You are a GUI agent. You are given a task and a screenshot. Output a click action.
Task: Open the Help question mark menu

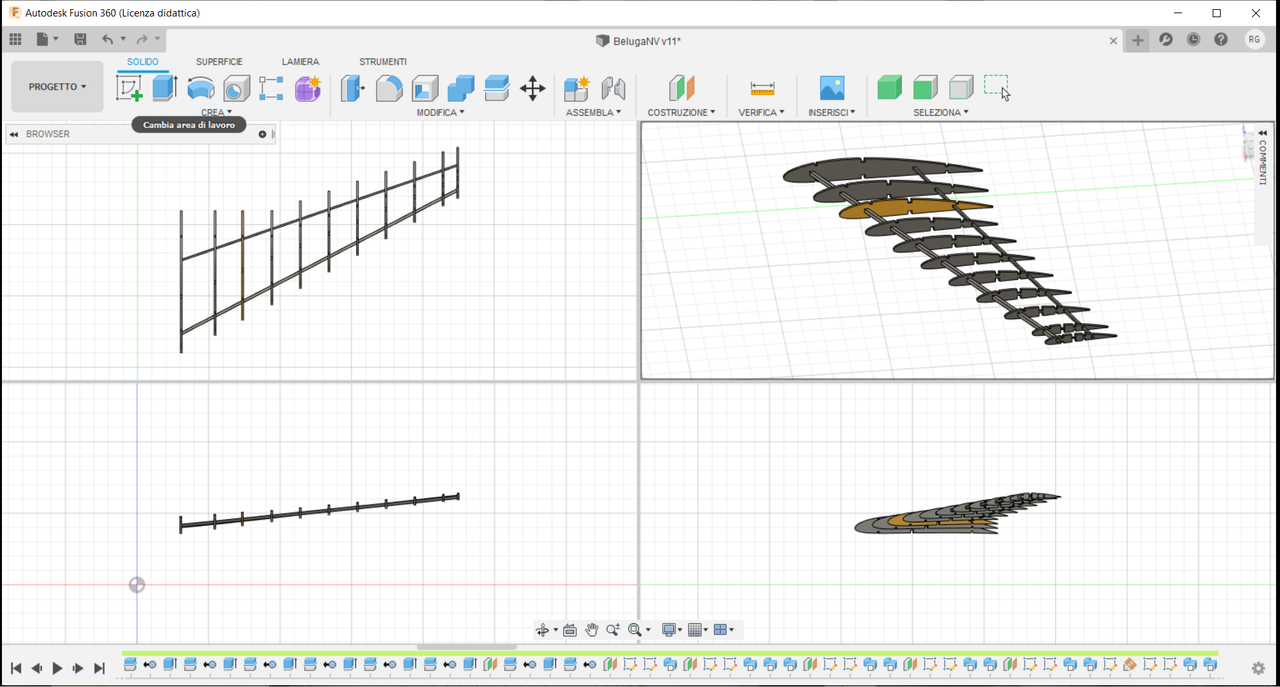tap(1221, 40)
